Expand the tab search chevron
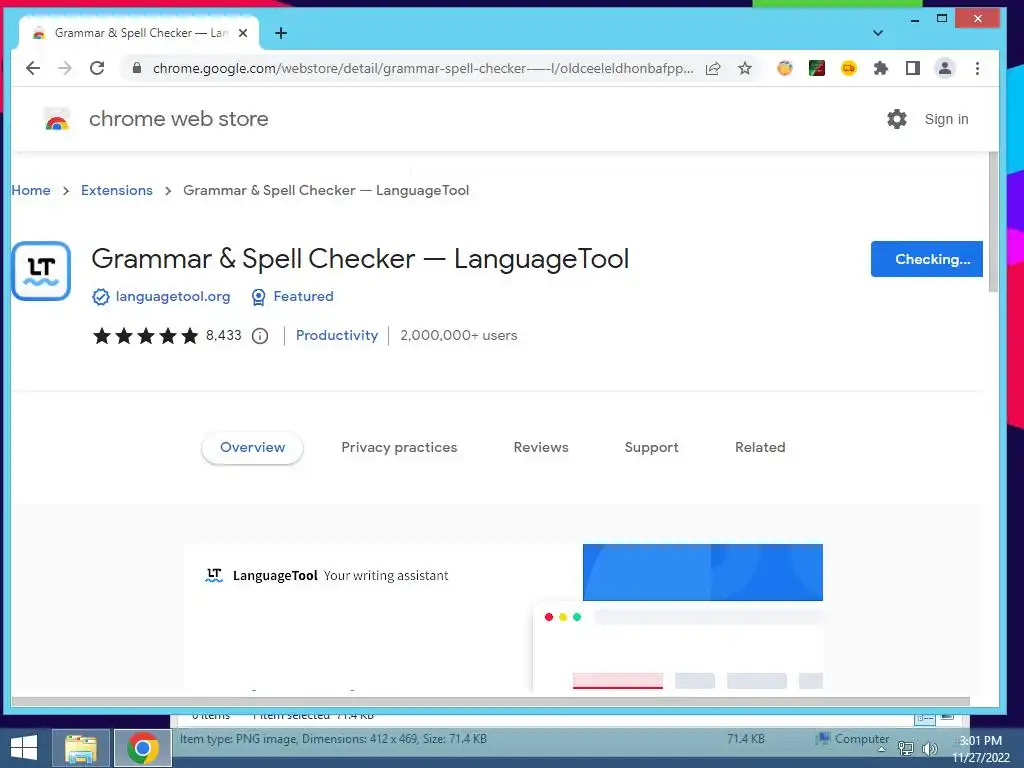 pos(878,33)
